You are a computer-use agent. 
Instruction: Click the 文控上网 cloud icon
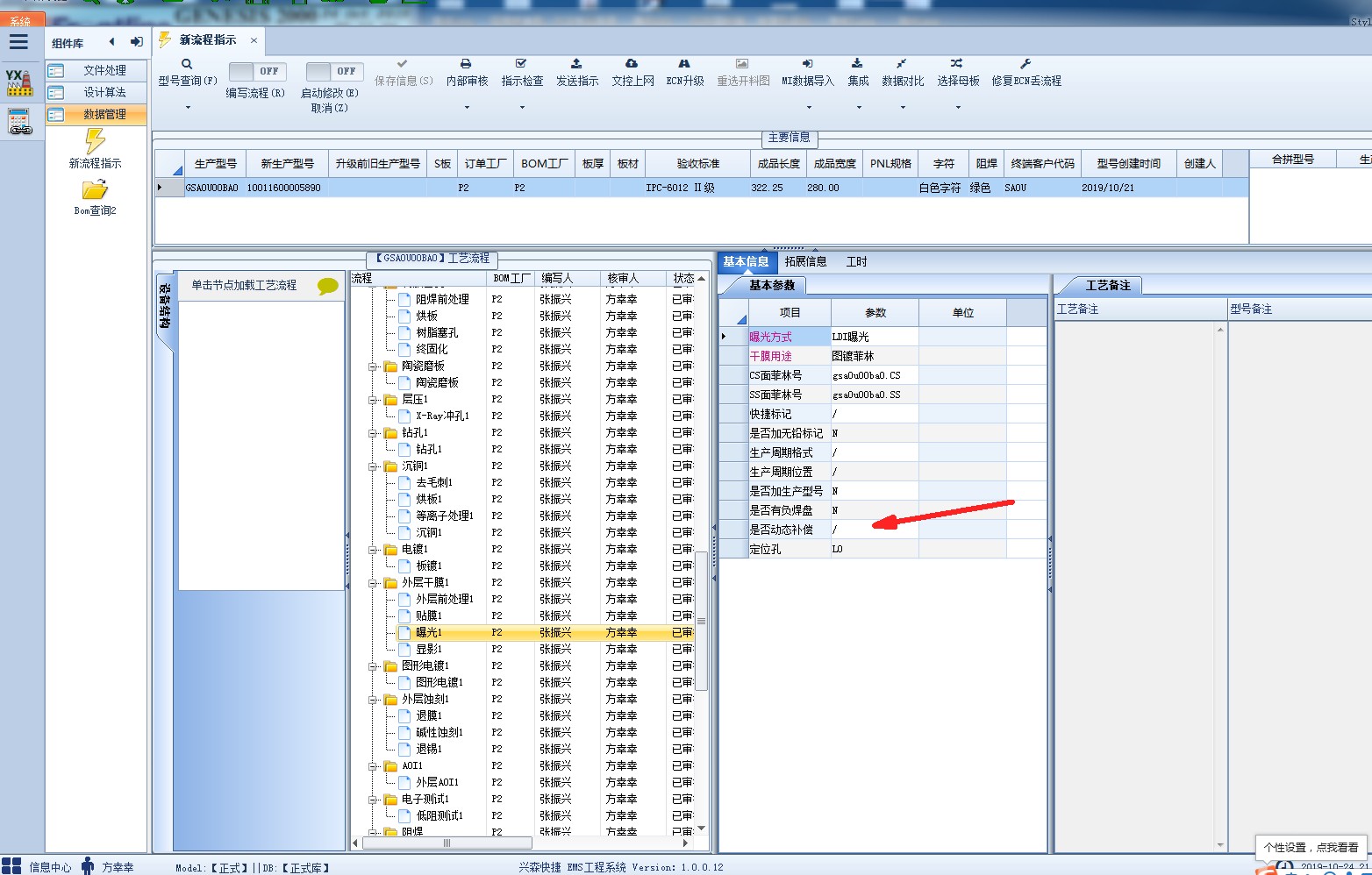(x=632, y=64)
